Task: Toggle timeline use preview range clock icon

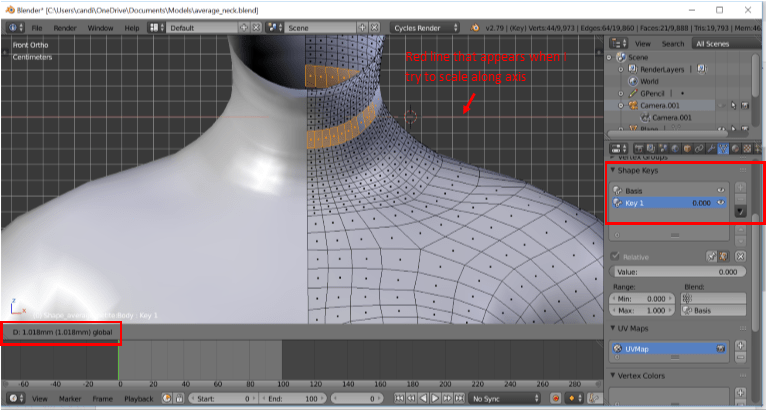Action: pyautogui.click(x=167, y=398)
